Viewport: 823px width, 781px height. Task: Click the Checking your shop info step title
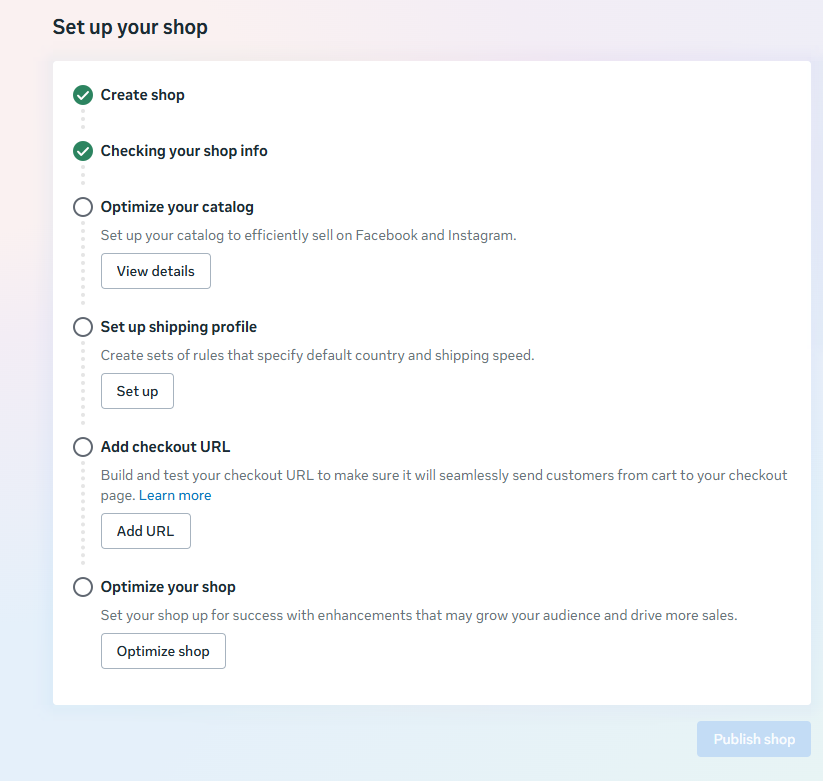point(184,151)
